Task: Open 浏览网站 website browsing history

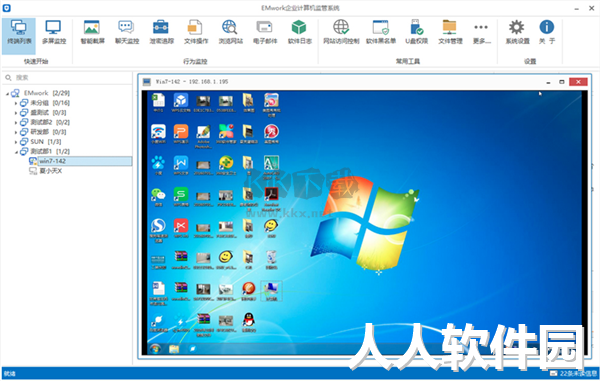Action: tap(230, 33)
